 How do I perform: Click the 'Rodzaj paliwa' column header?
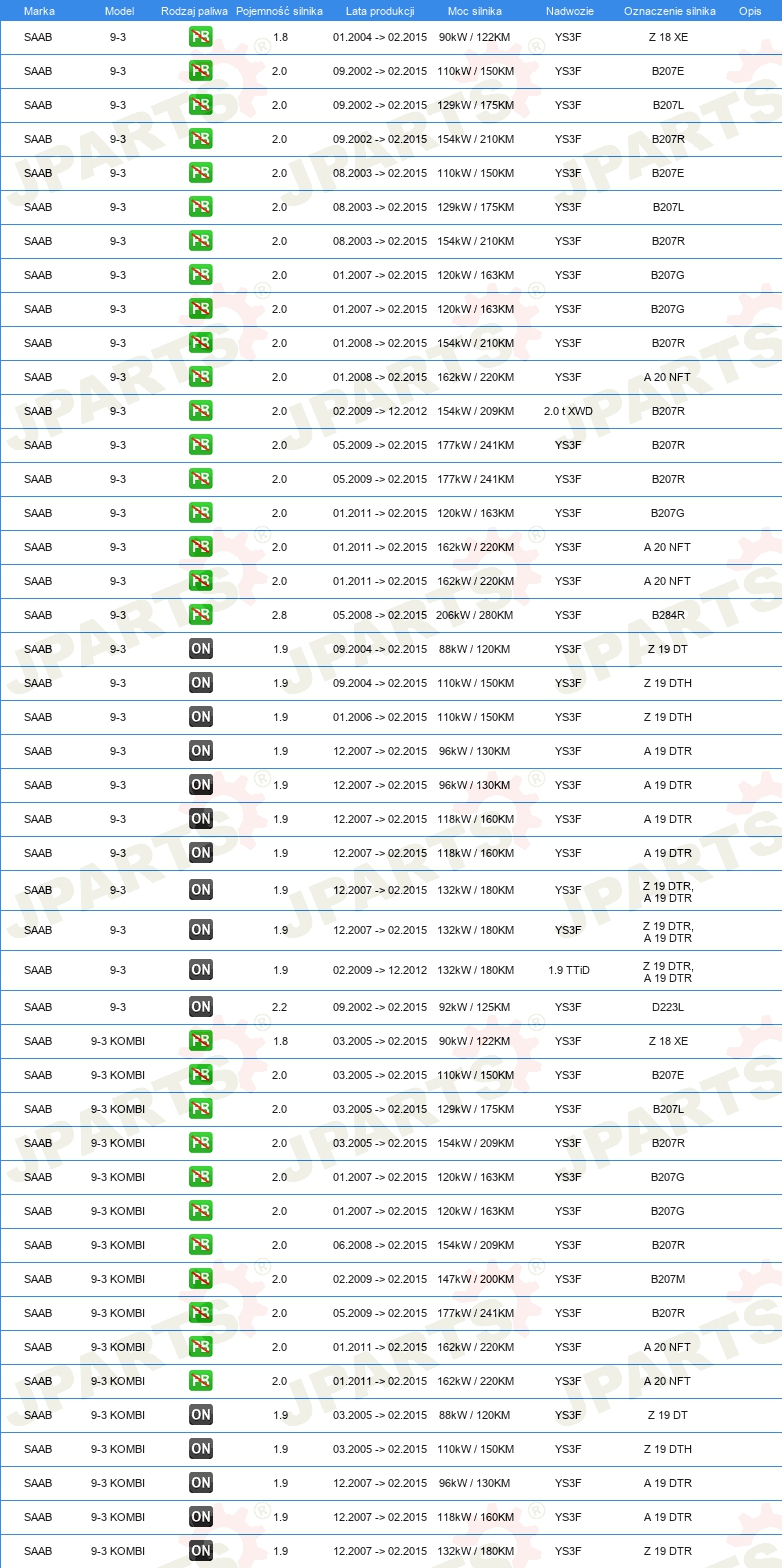(193, 11)
